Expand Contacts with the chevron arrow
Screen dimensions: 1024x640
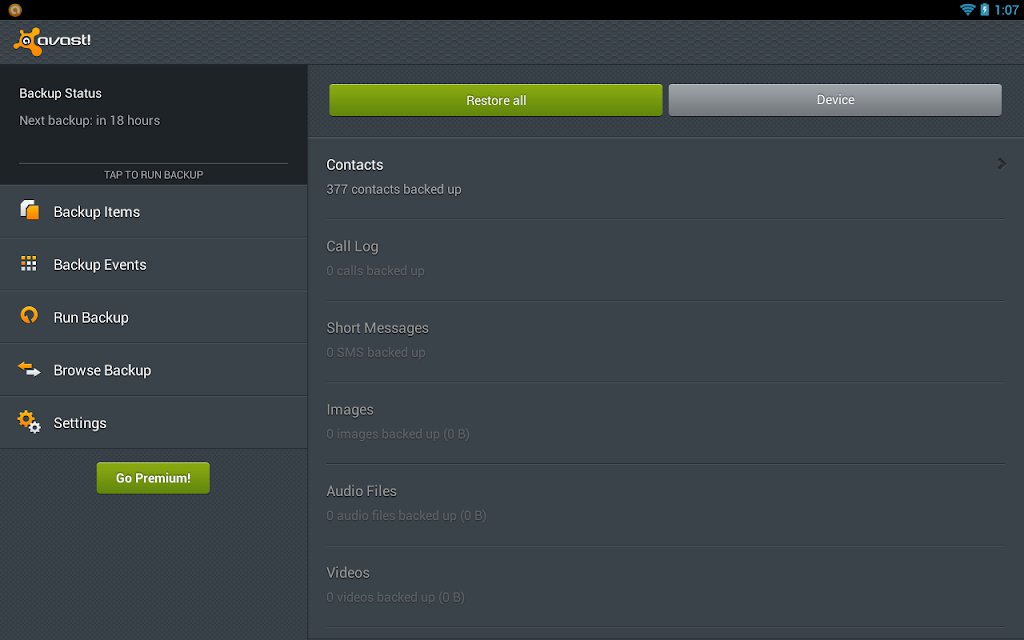point(1001,163)
